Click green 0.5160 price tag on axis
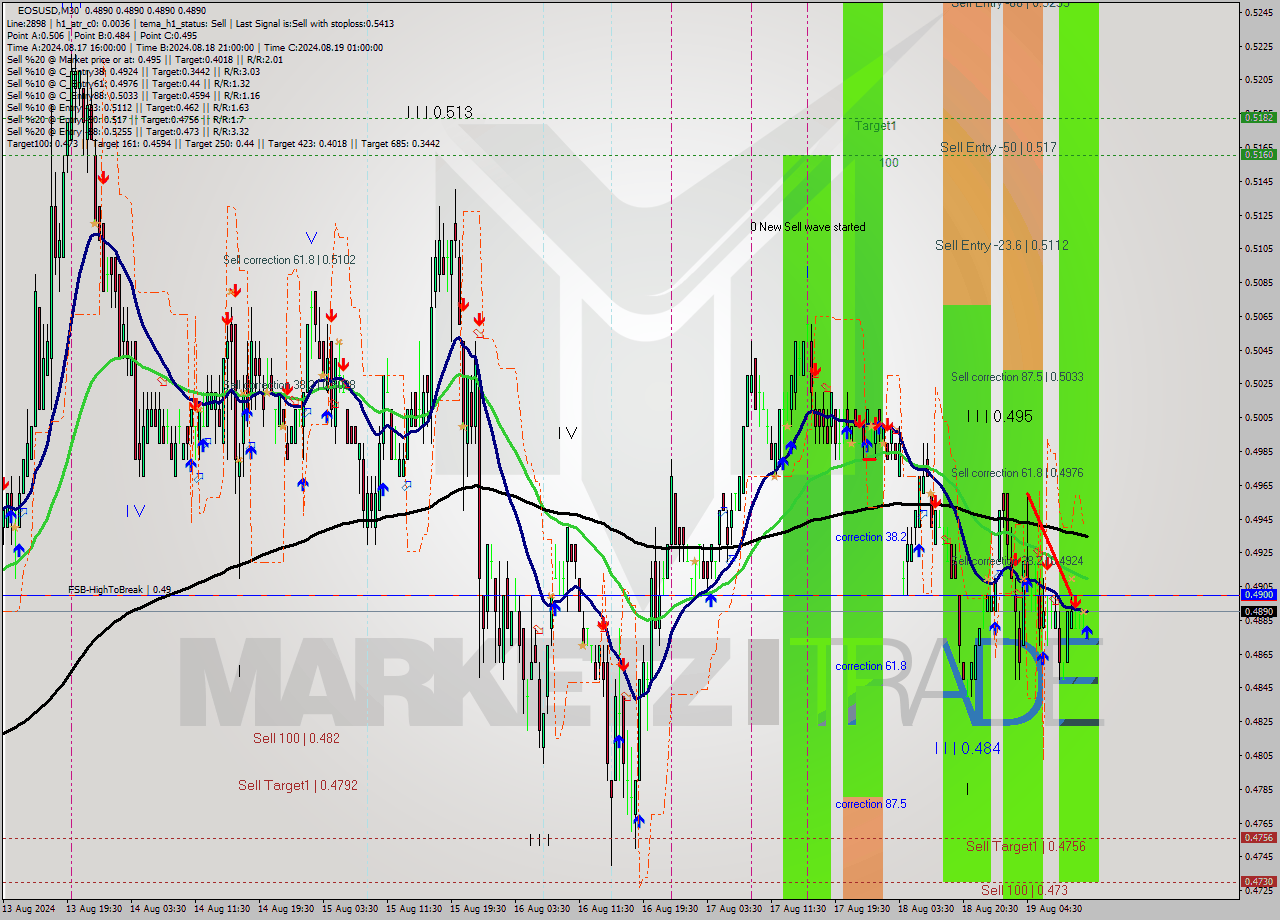 click(1257, 154)
